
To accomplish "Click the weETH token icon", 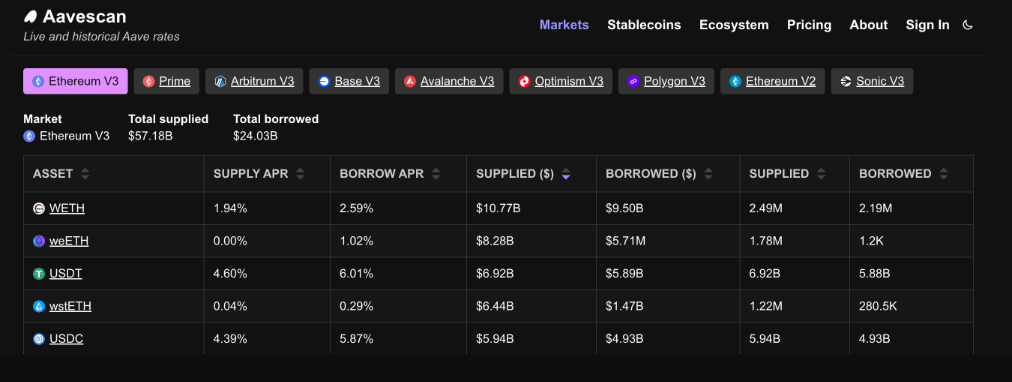I will [39, 241].
